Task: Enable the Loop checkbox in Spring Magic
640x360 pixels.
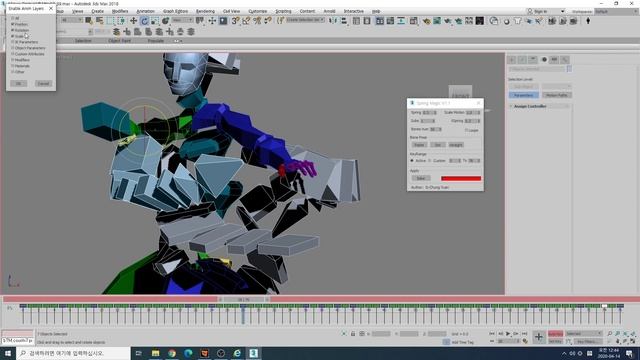Action: (x=467, y=130)
